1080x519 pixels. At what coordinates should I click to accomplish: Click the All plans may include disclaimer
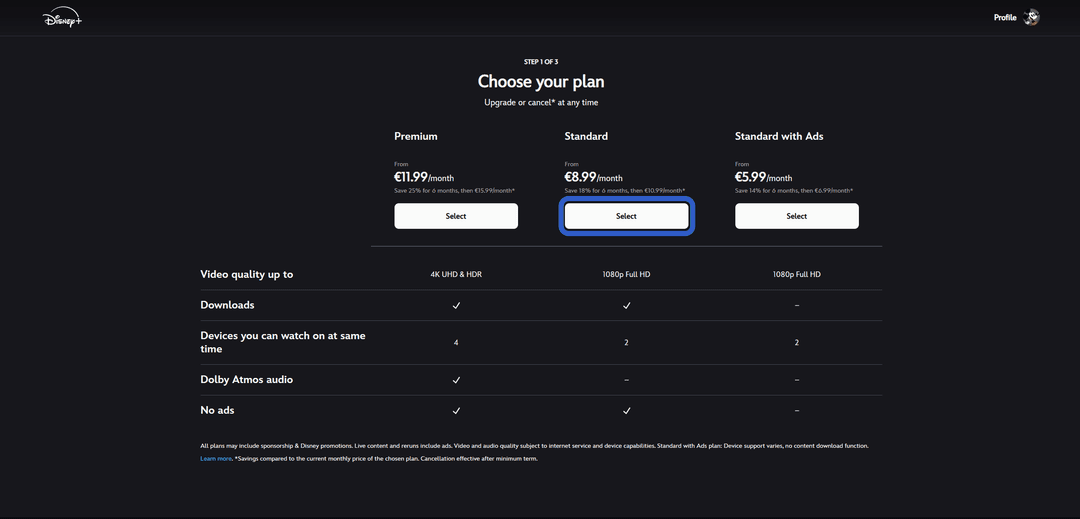(x=534, y=446)
